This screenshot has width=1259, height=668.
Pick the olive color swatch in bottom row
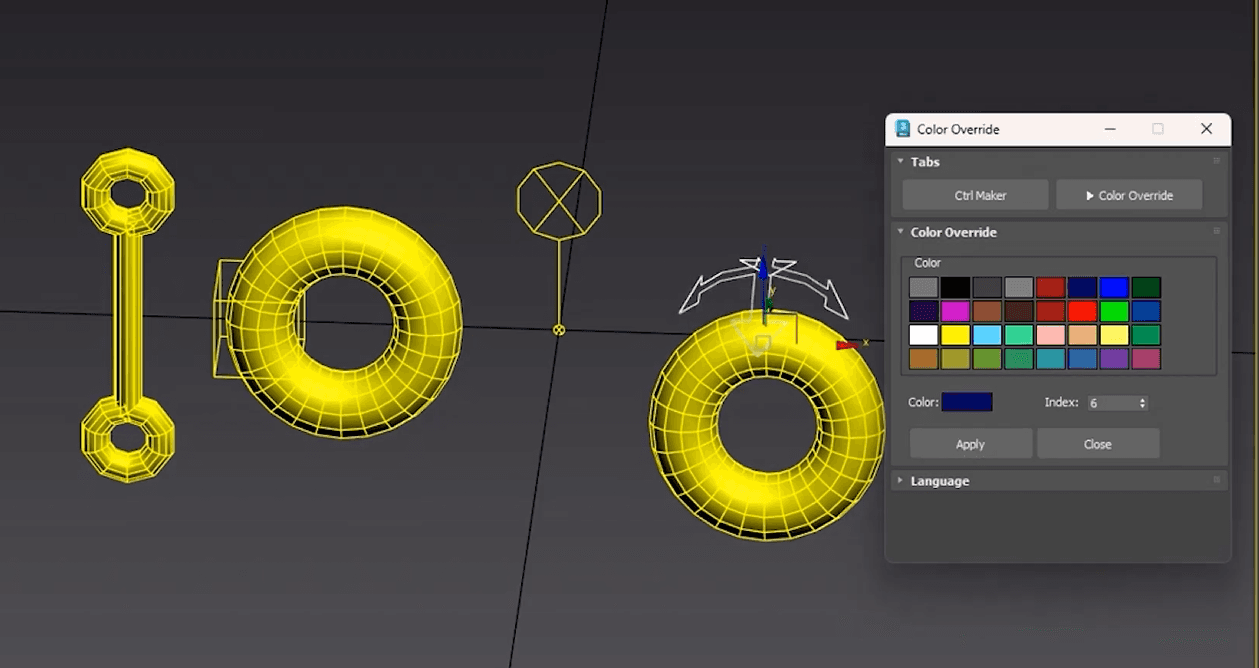point(955,358)
